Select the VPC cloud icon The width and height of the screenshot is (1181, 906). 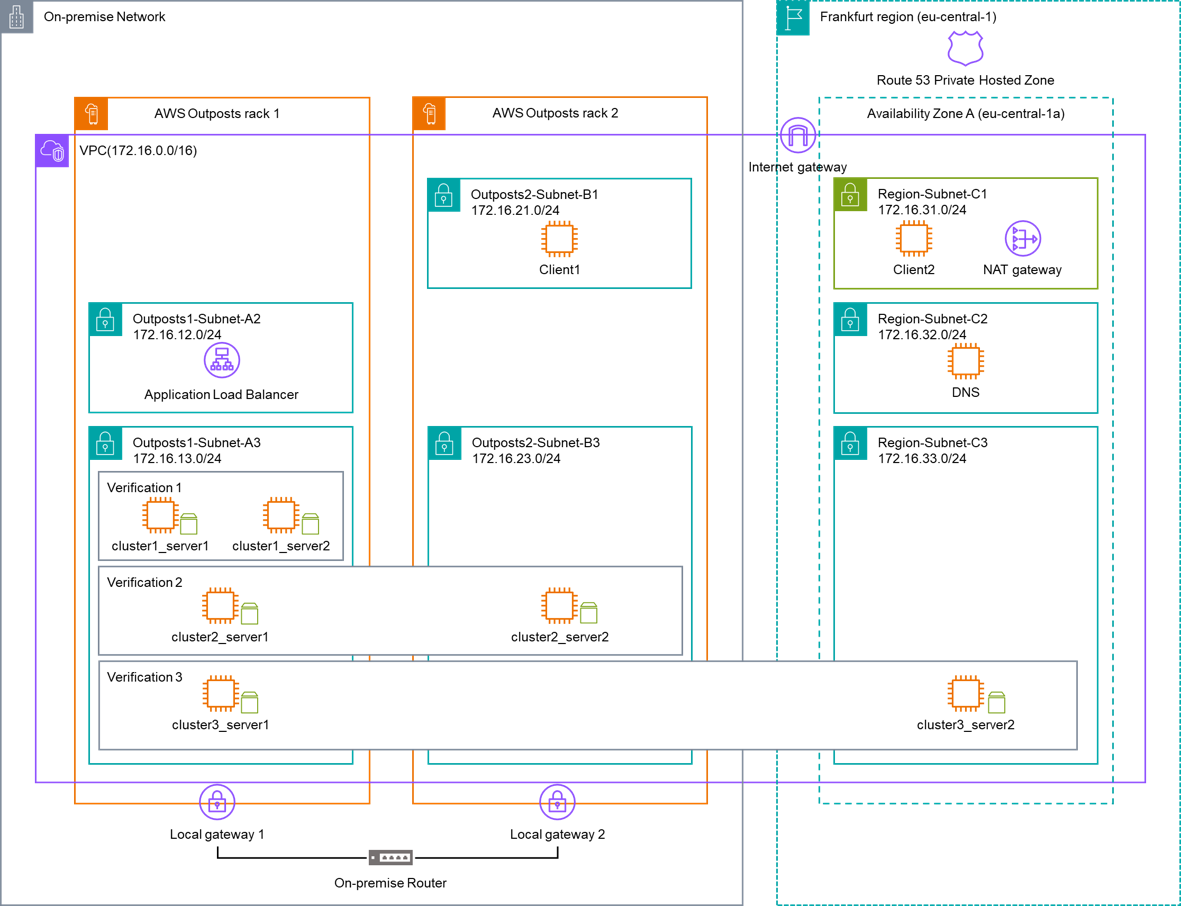point(53,151)
